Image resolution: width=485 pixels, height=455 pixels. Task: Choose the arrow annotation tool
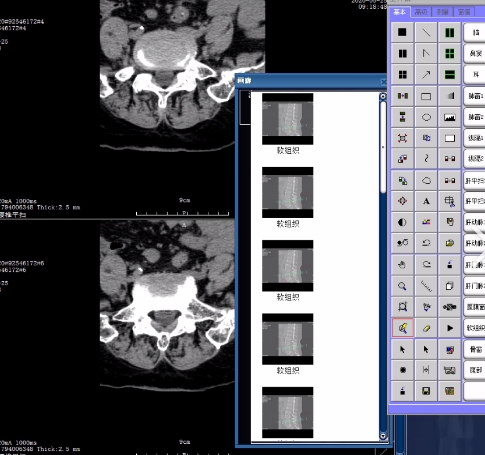(x=426, y=75)
